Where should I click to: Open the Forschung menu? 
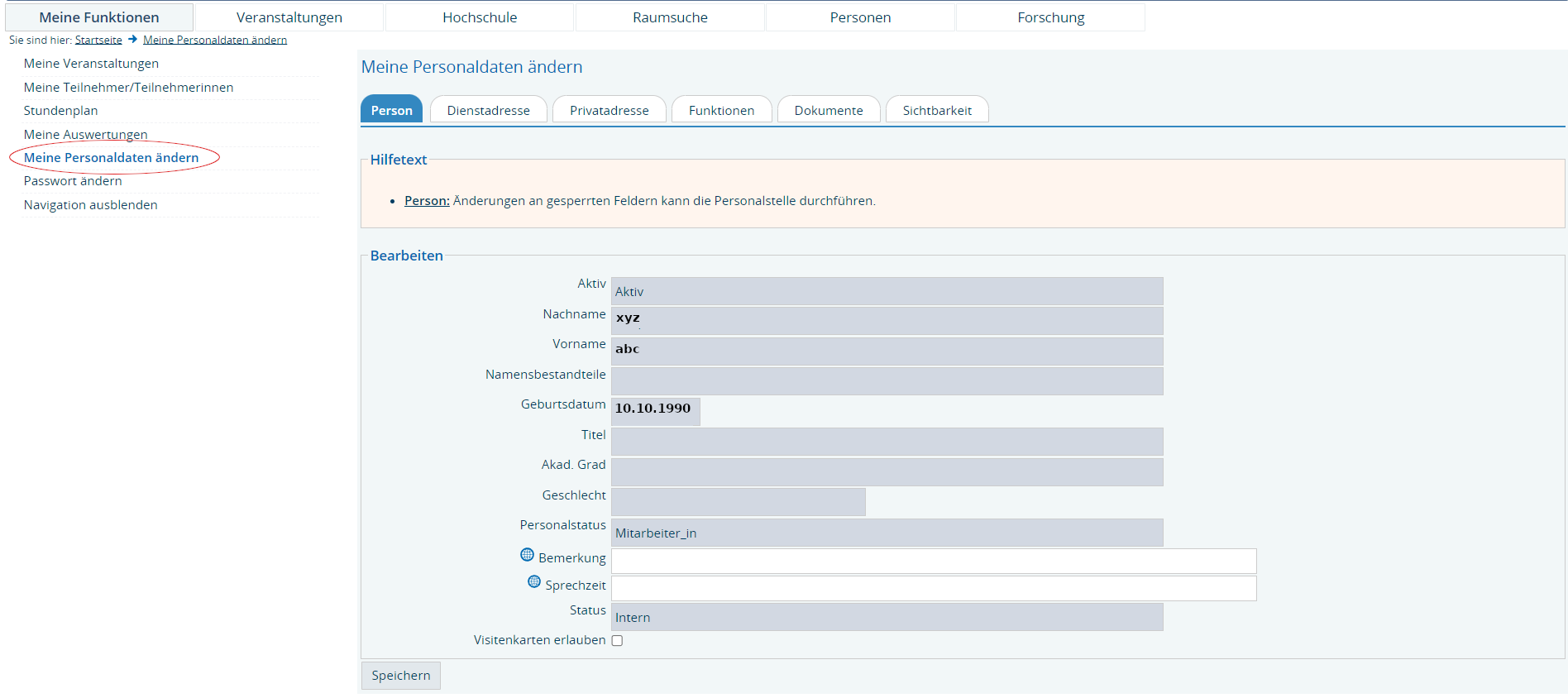point(1050,17)
